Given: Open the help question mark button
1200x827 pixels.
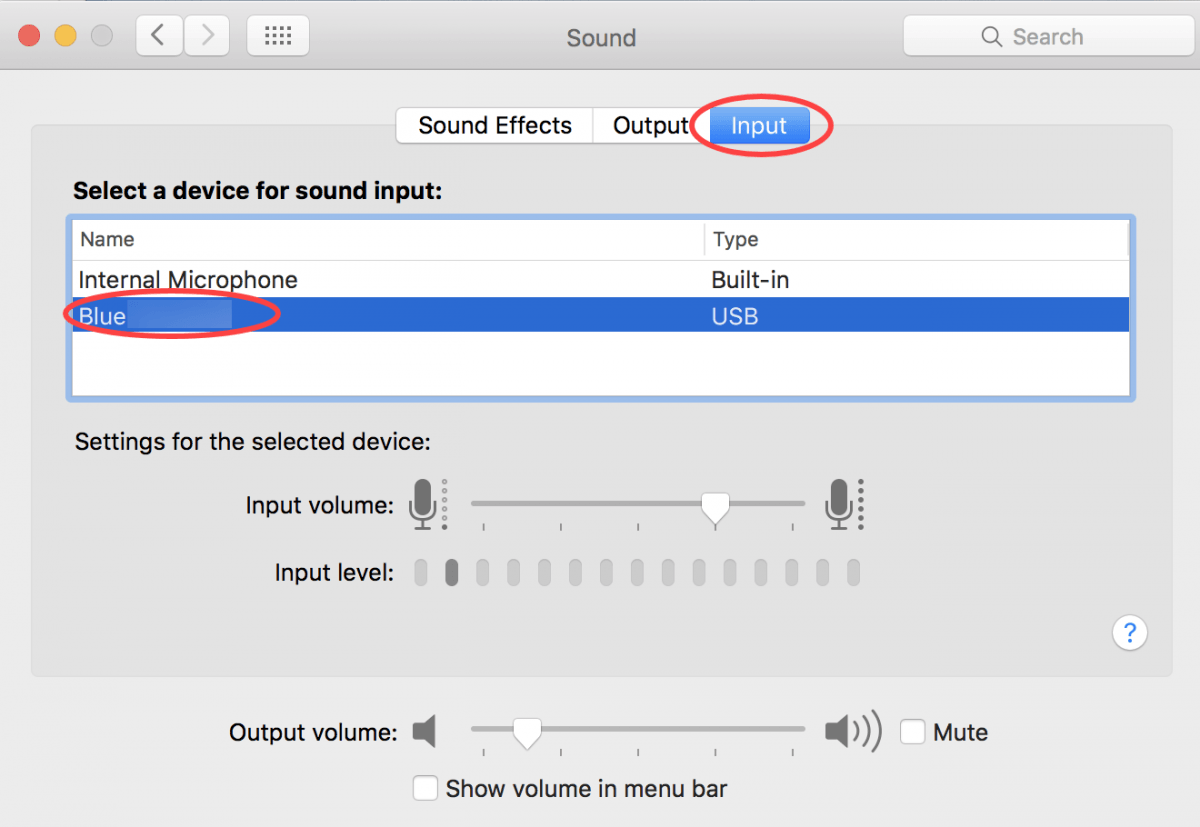Looking at the screenshot, I should pos(1129,632).
